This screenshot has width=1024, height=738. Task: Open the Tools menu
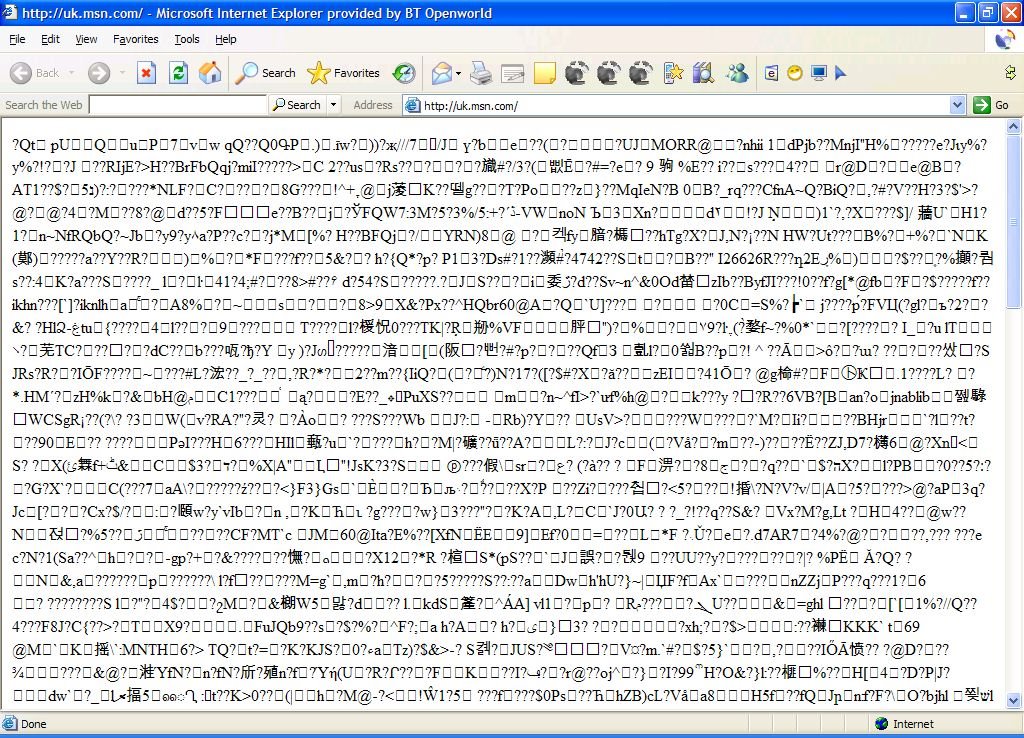pos(187,39)
